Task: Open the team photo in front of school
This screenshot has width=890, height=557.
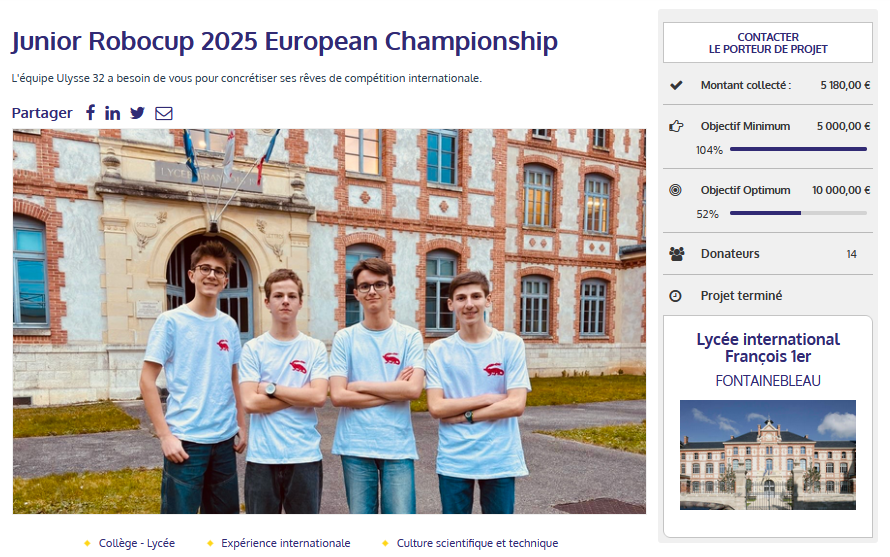Action: (x=329, y=321)
